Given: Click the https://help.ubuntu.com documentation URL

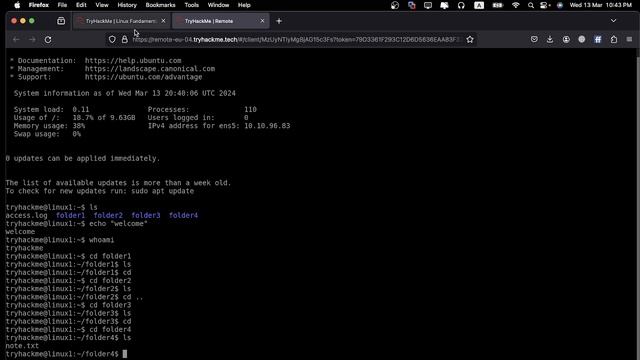Looking at the screenshot, I should (133, 60).
